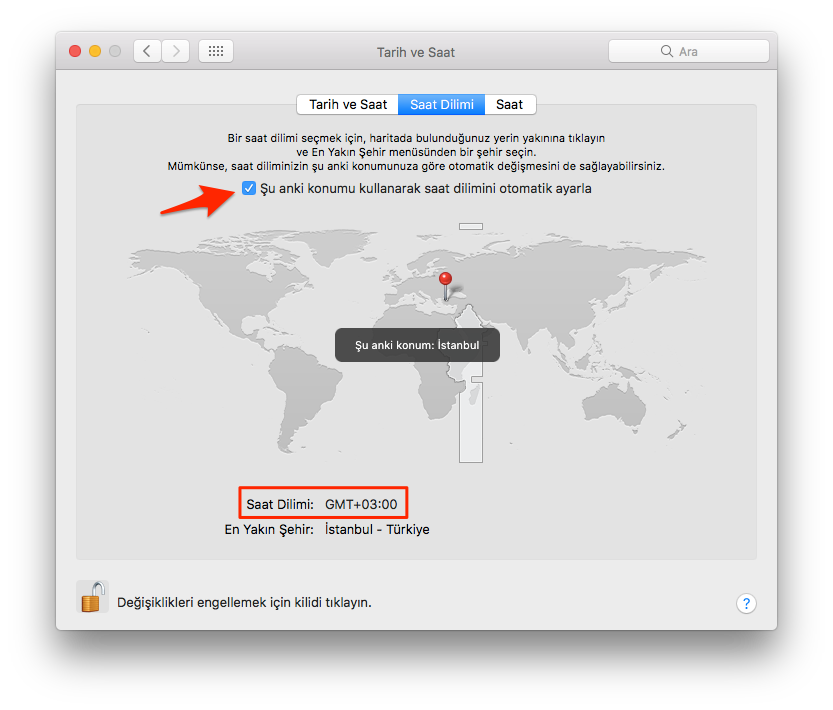Go back using the left chevron button

click(148, 51)
